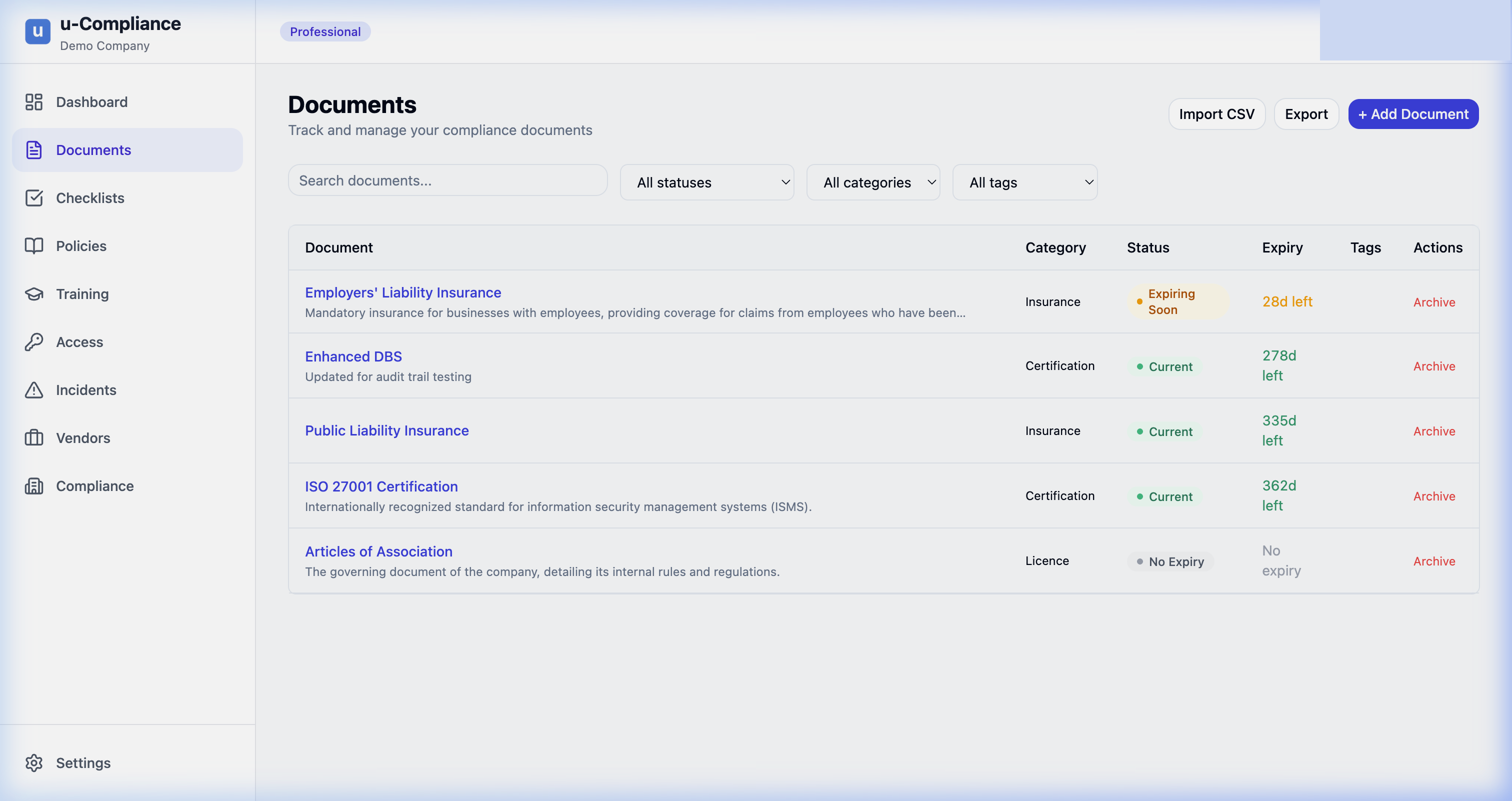The height and width of the screenshot is (801, 1512).
Task: Select the Documents sidebar menu item
Action: click(127, 150)
